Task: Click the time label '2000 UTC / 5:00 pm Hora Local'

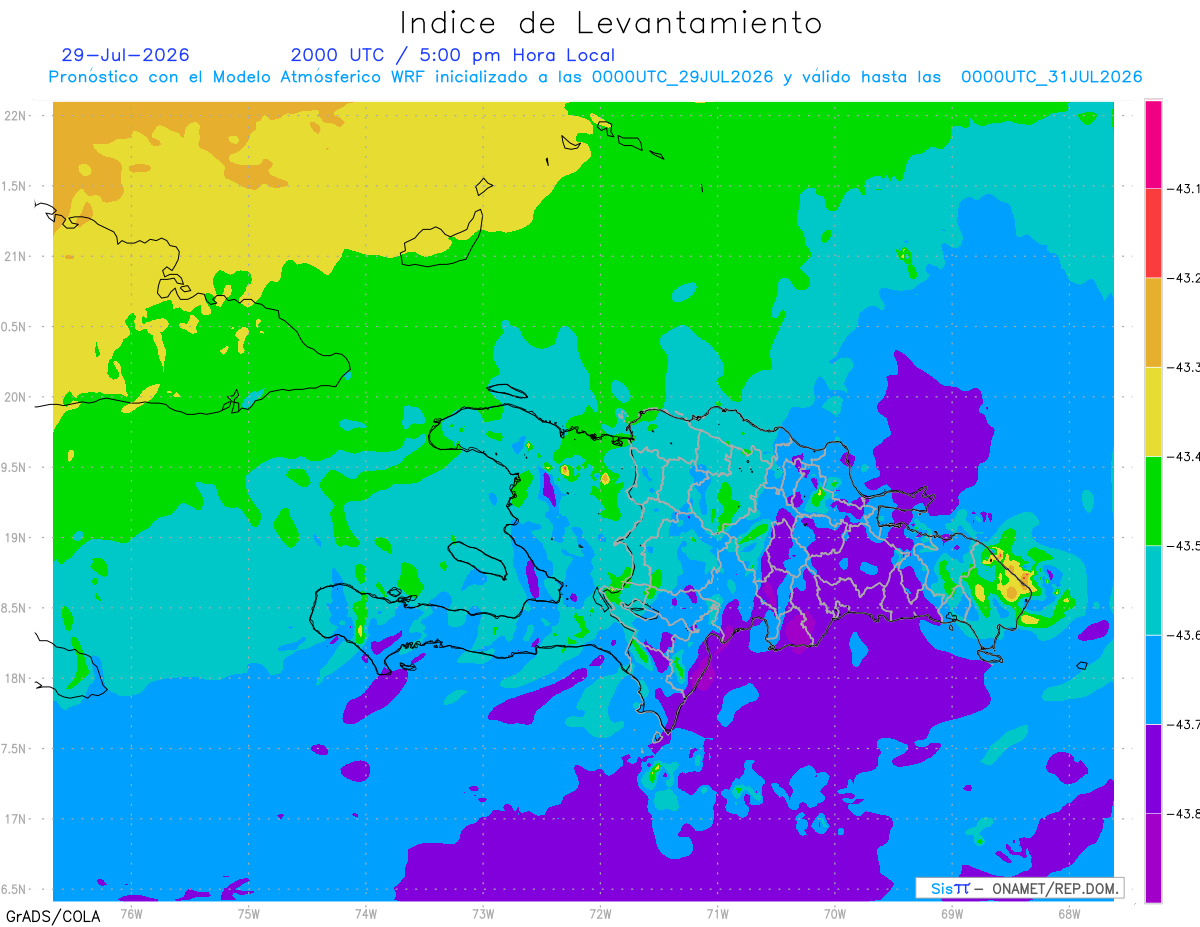Action: point(452,55)
